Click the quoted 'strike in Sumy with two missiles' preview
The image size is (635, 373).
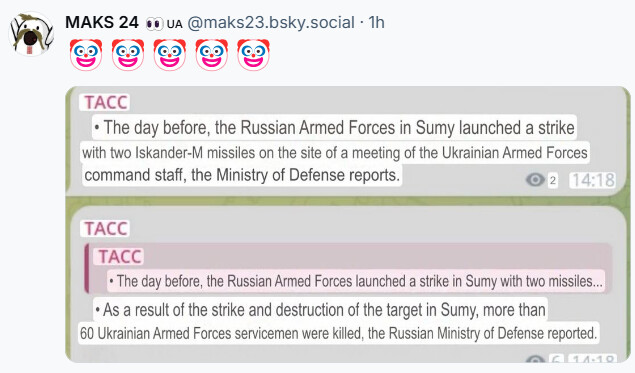[356, 281]
